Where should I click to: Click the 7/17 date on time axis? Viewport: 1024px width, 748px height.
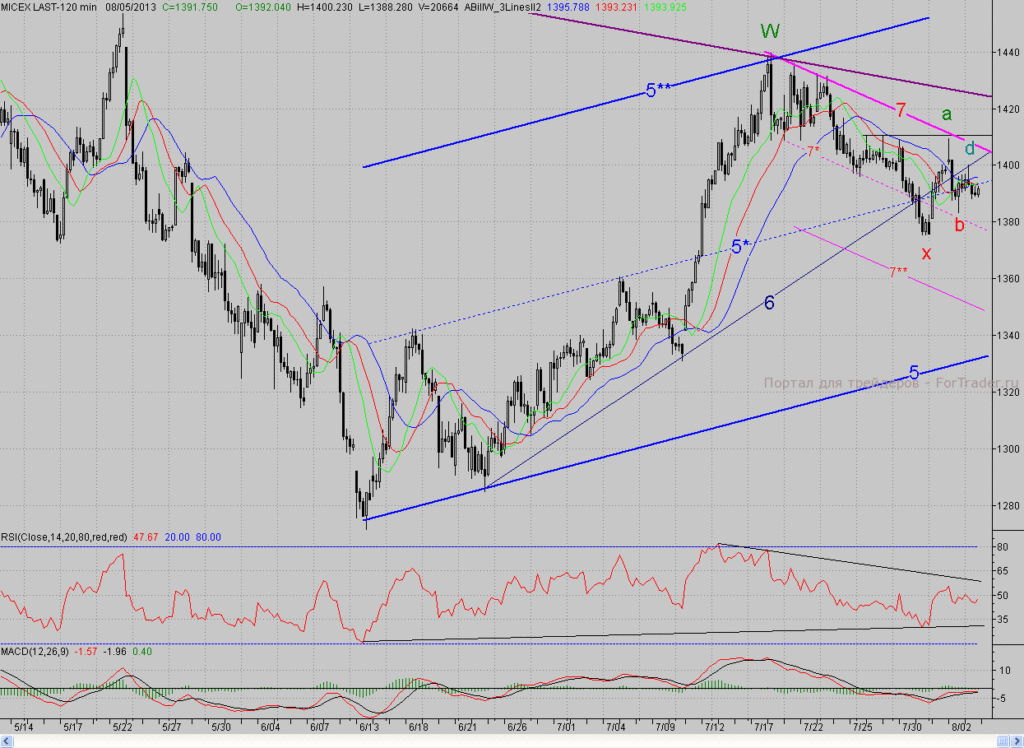tap(764, 726)
